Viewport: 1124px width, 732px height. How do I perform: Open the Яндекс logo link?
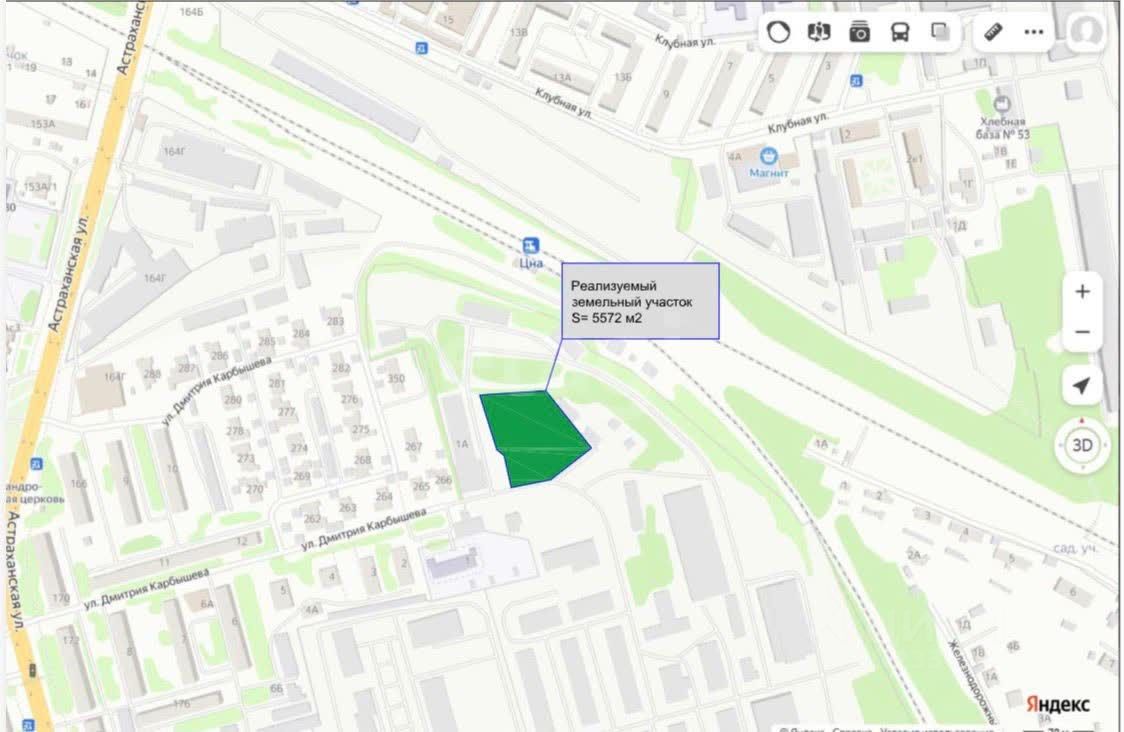tap(1058, 704)
